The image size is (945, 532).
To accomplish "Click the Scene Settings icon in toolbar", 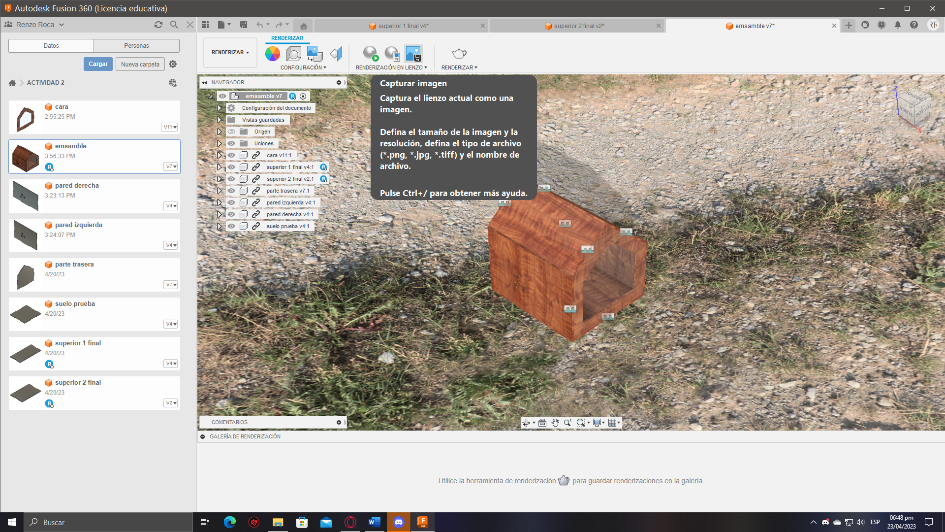I will coord(294,54).
